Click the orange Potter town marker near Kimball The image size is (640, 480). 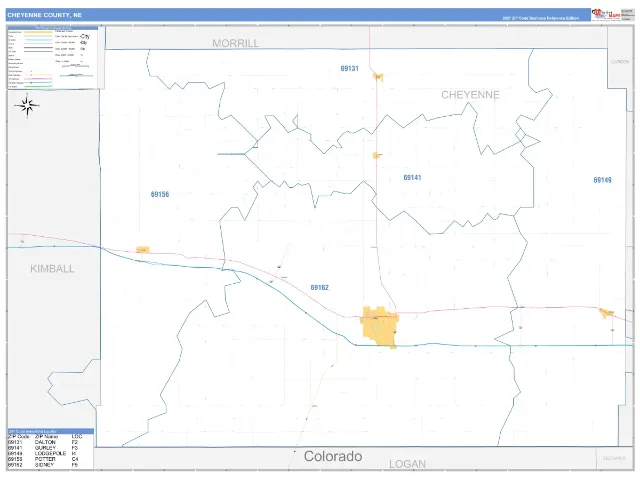142,249
